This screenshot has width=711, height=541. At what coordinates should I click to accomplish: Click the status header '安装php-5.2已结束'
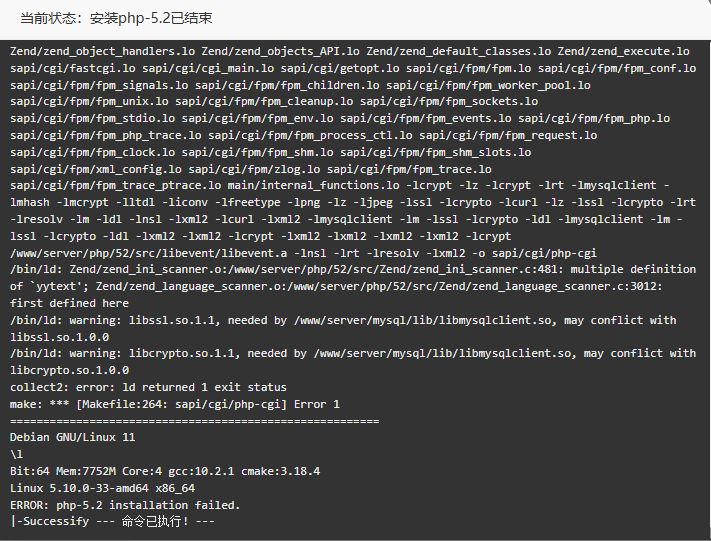click(x=151, y=18)
